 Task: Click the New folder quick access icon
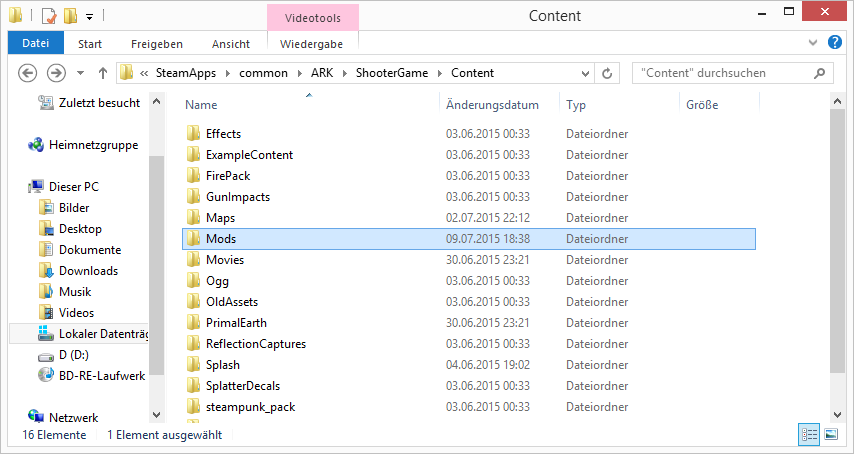pos(69,16)
